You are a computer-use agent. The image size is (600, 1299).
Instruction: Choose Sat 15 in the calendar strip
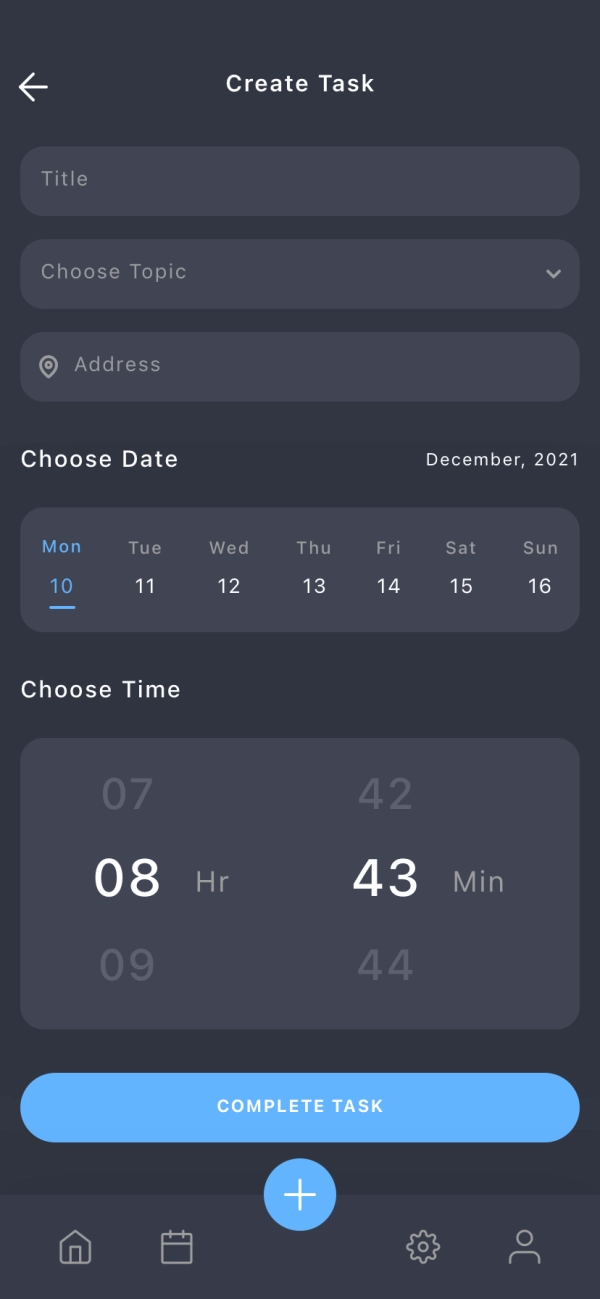coord(461,586)
